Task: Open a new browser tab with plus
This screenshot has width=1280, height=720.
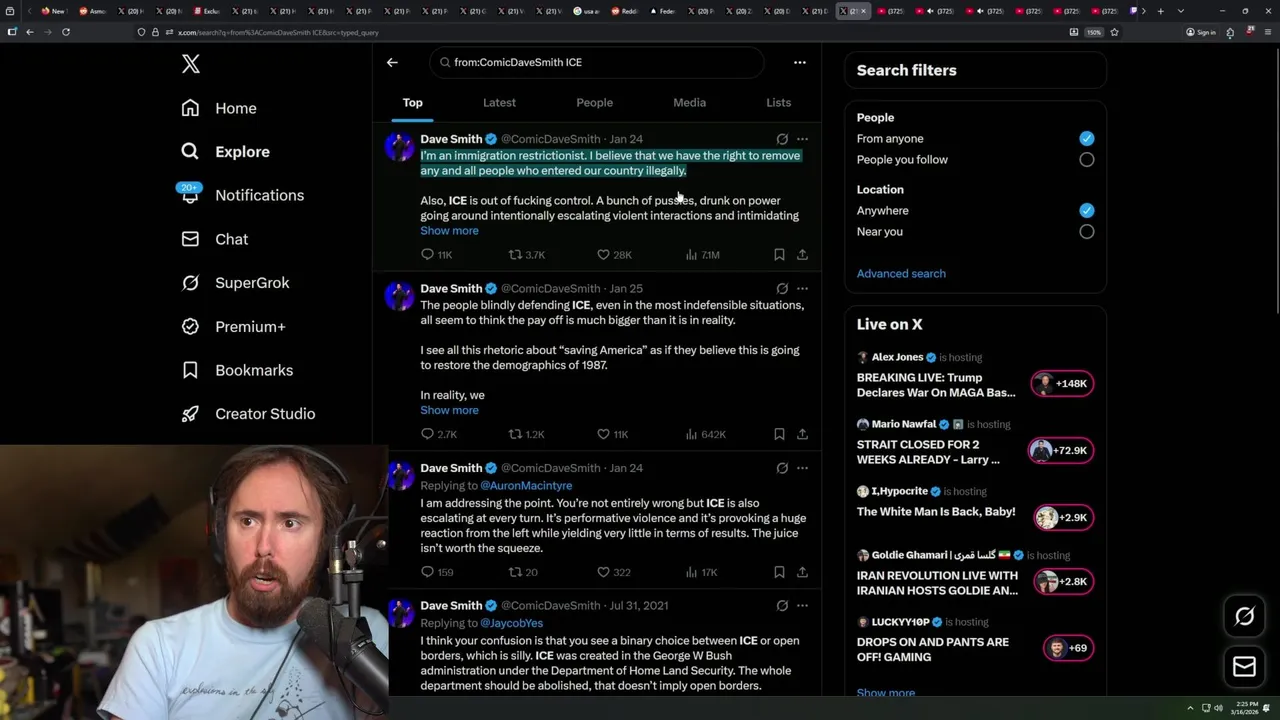Action: [1160, 11]
